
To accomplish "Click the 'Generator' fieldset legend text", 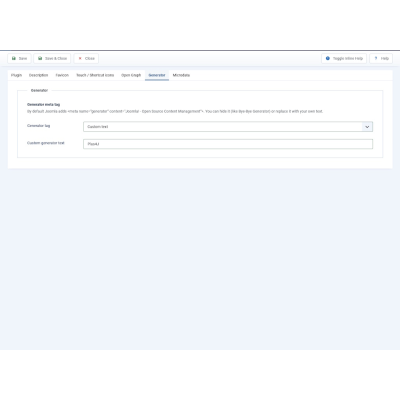I will pyautogui.click(x=39, y=90).
